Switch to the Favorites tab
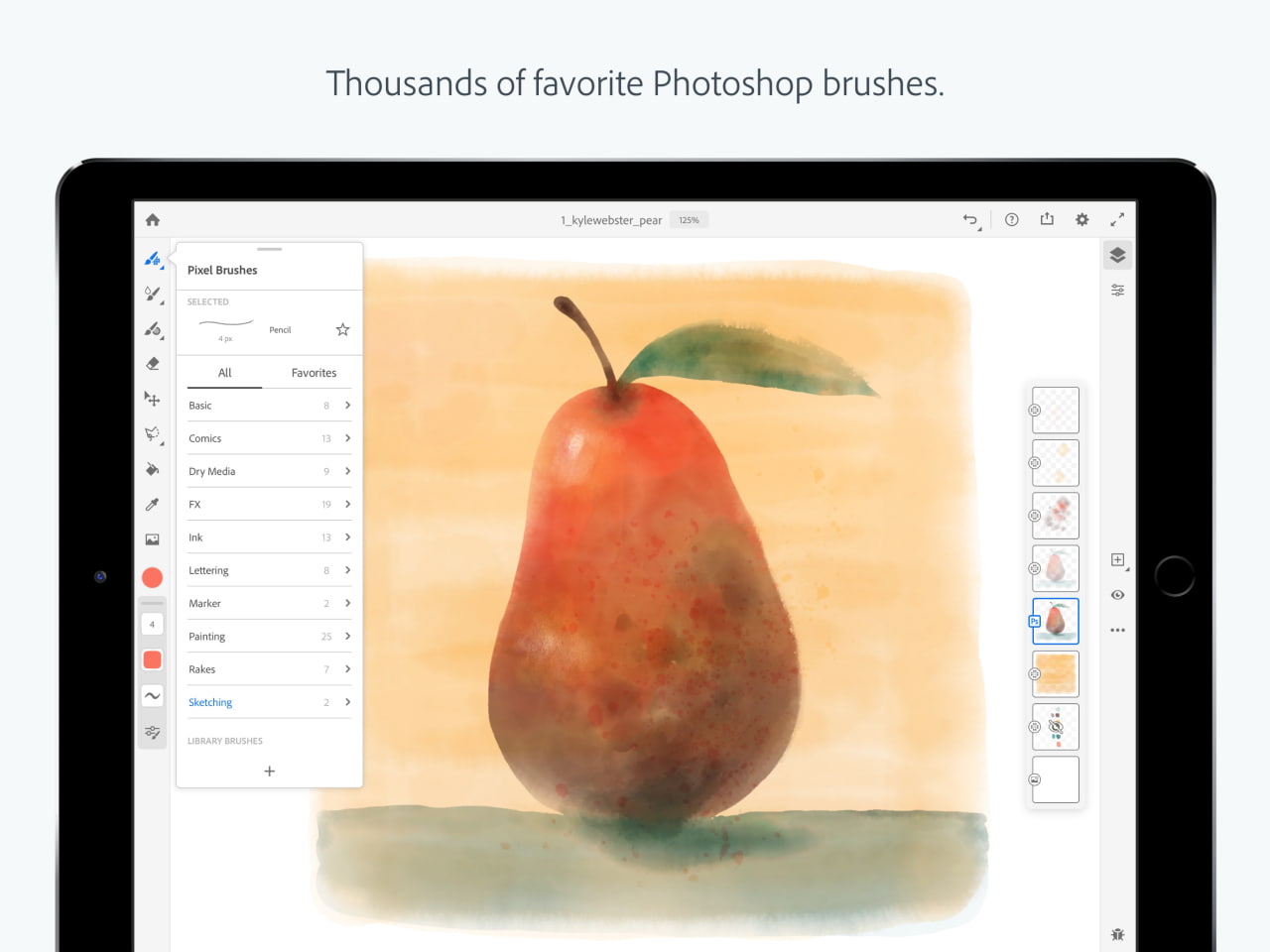Image resolution: width=1270 pixels, height=952 pixels. (x=314, y=372)
